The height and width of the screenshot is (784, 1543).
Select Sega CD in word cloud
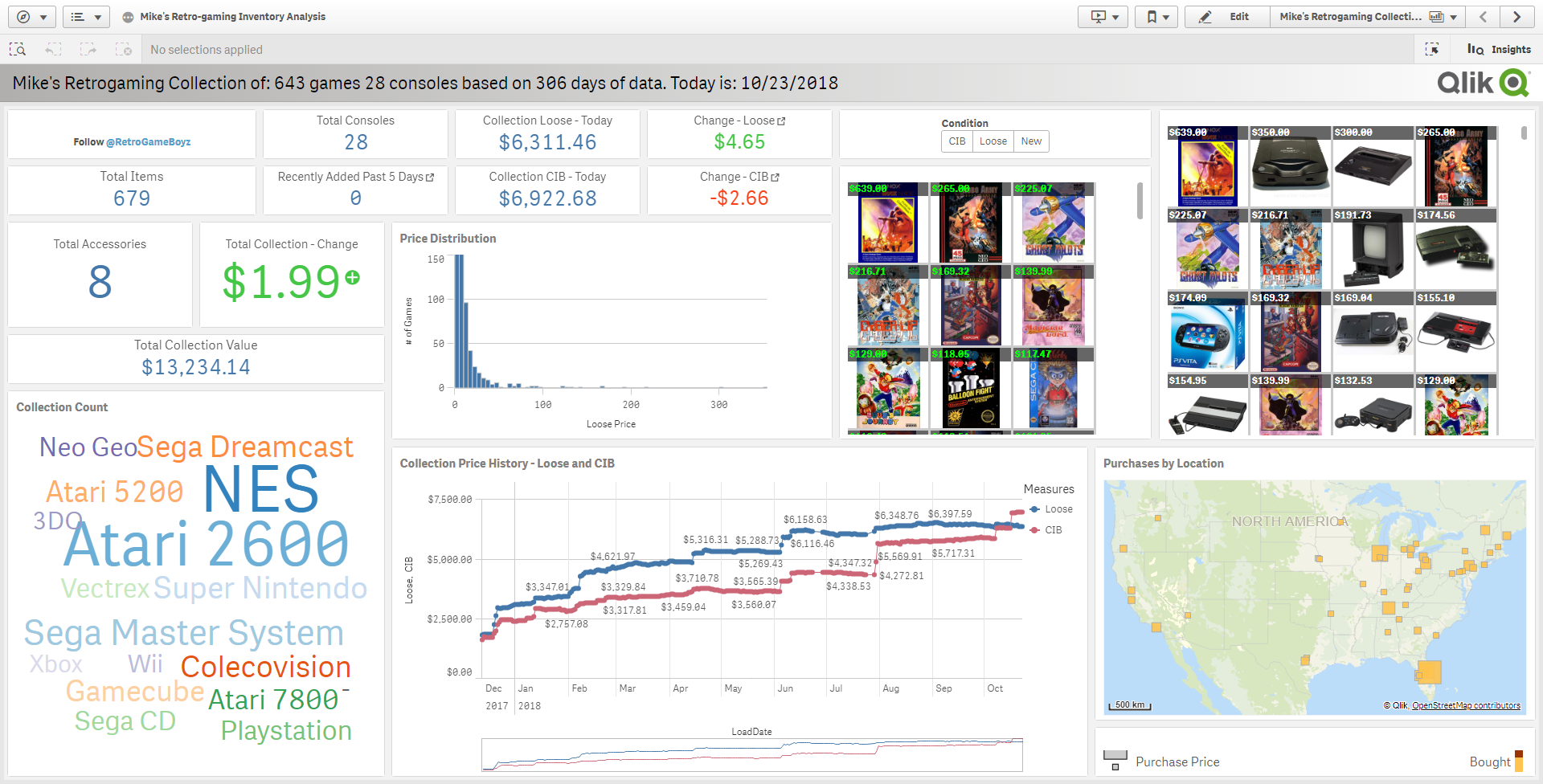[x=125, y=721]
